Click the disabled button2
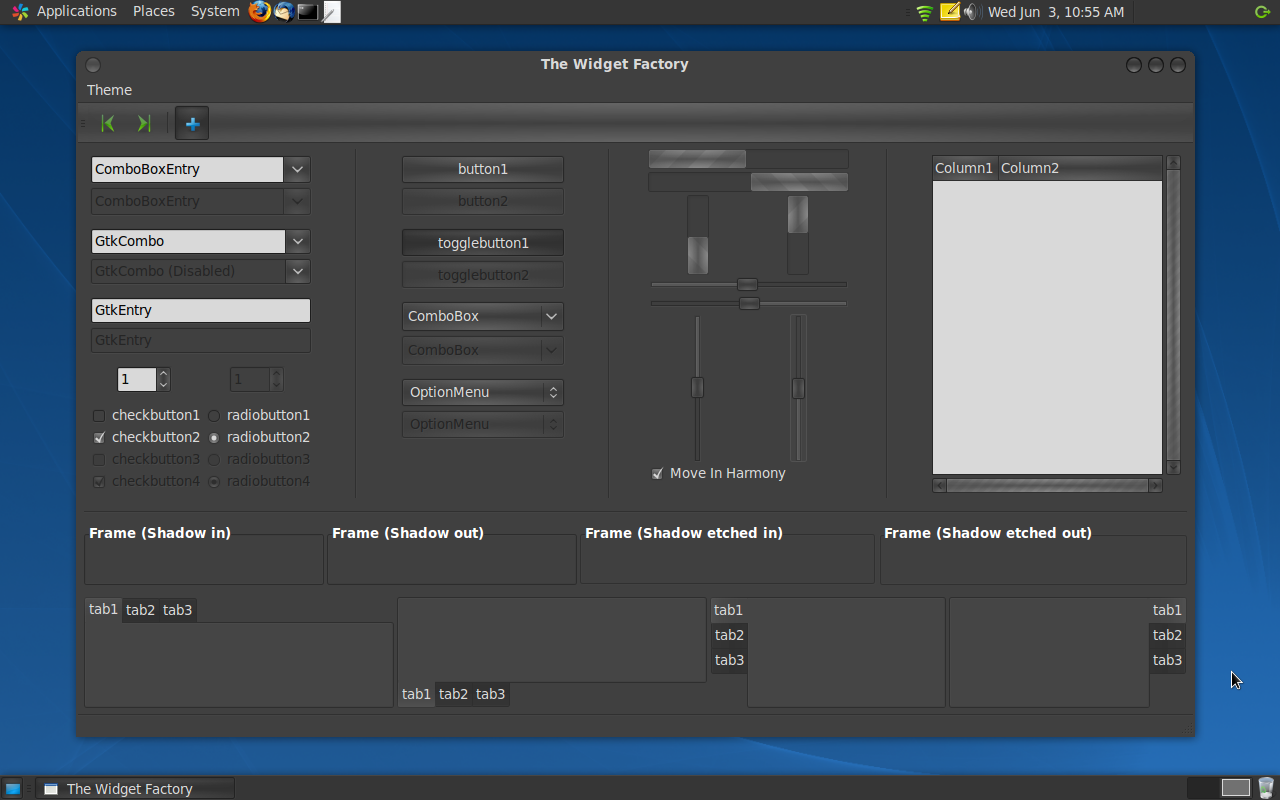Viewport: 1280px width, 800px height. tap(483, 201)
